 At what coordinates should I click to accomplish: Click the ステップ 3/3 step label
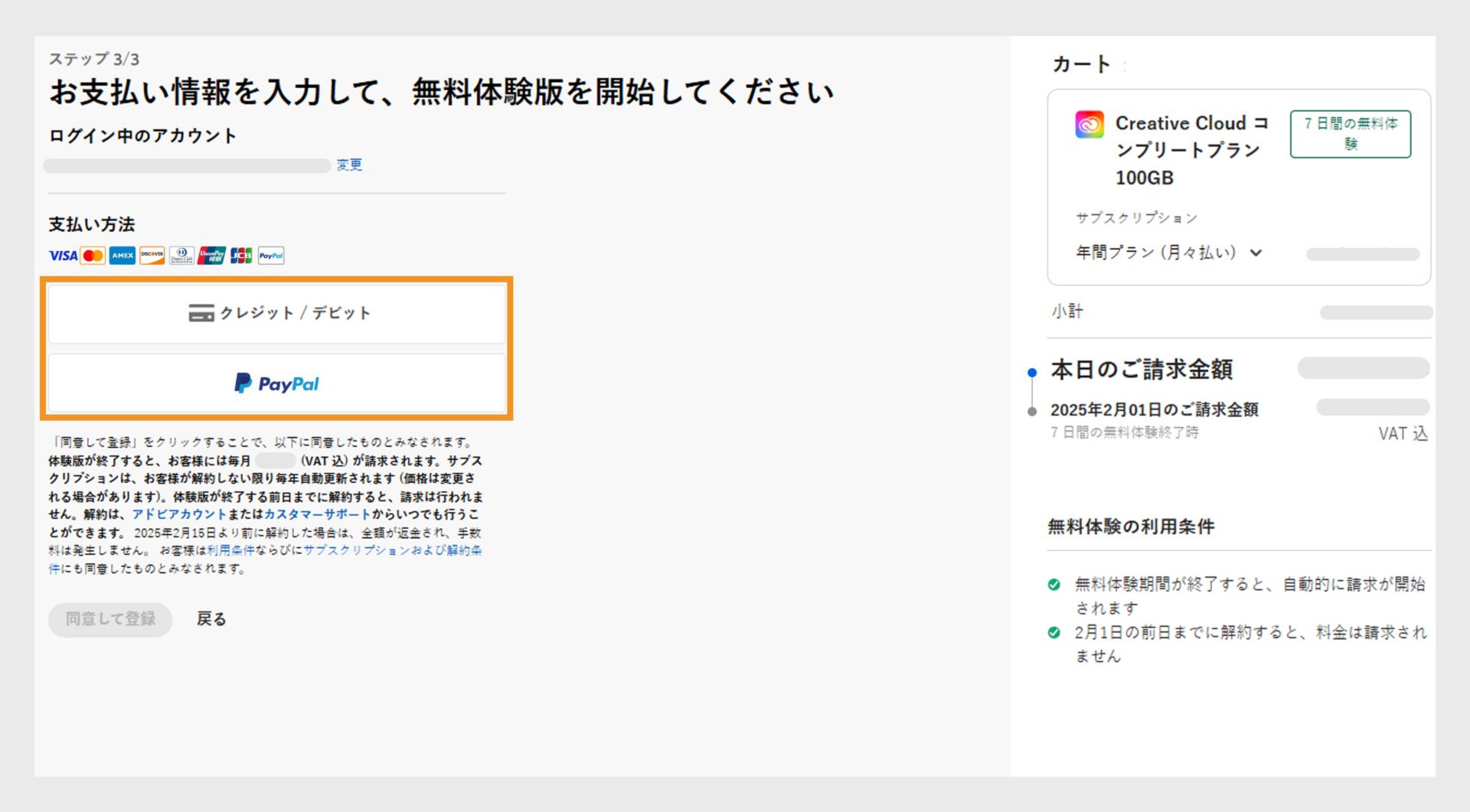point(94,59)
